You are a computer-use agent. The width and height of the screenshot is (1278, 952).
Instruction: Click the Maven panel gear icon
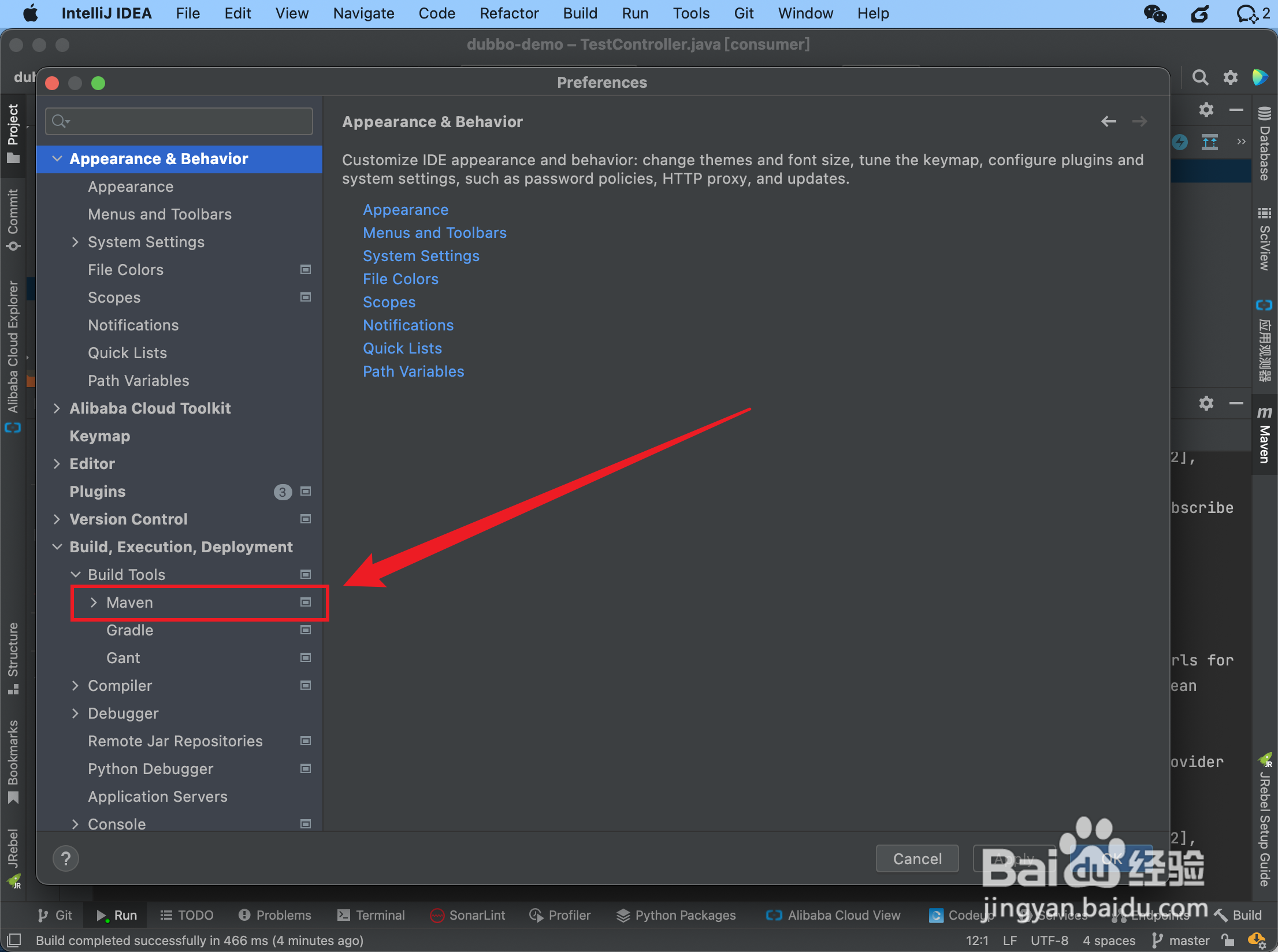pos(1206,403)
